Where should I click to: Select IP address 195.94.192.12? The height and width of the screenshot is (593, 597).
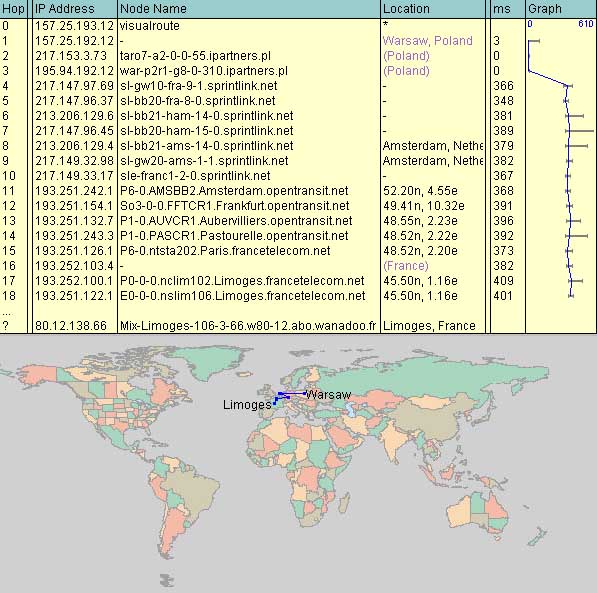pos(74,71)
